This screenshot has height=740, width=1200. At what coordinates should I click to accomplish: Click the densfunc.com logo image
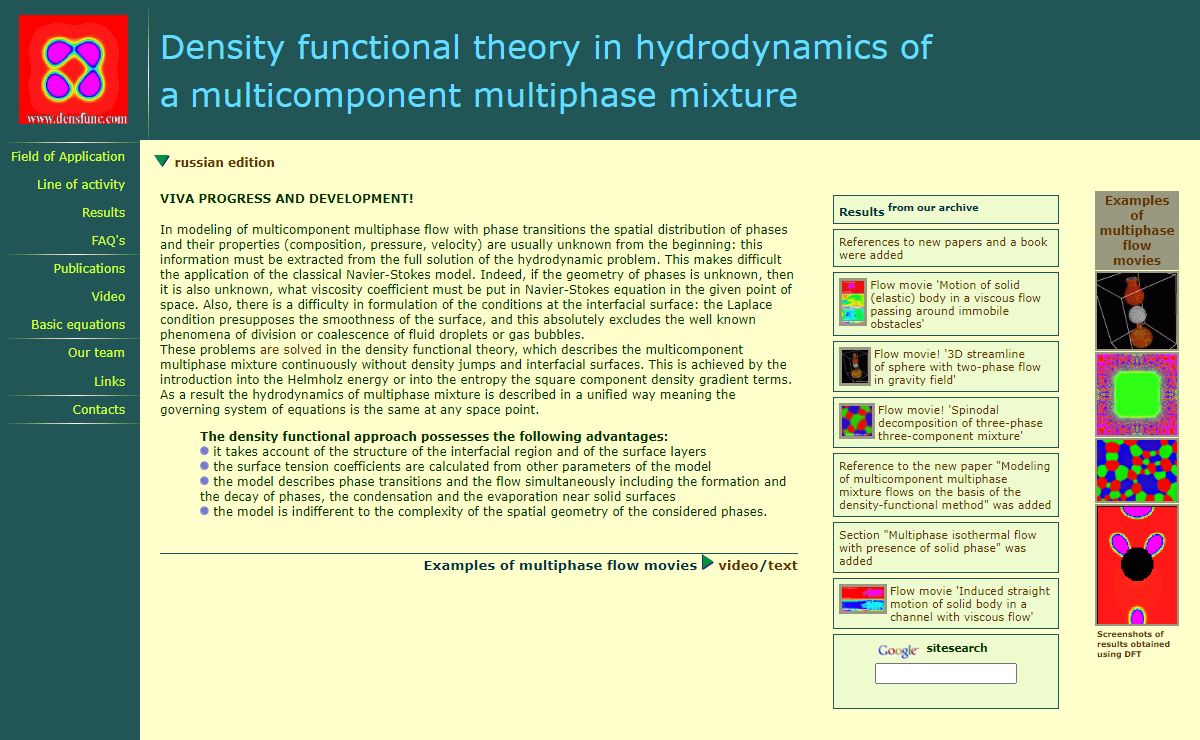click(73, 70)
